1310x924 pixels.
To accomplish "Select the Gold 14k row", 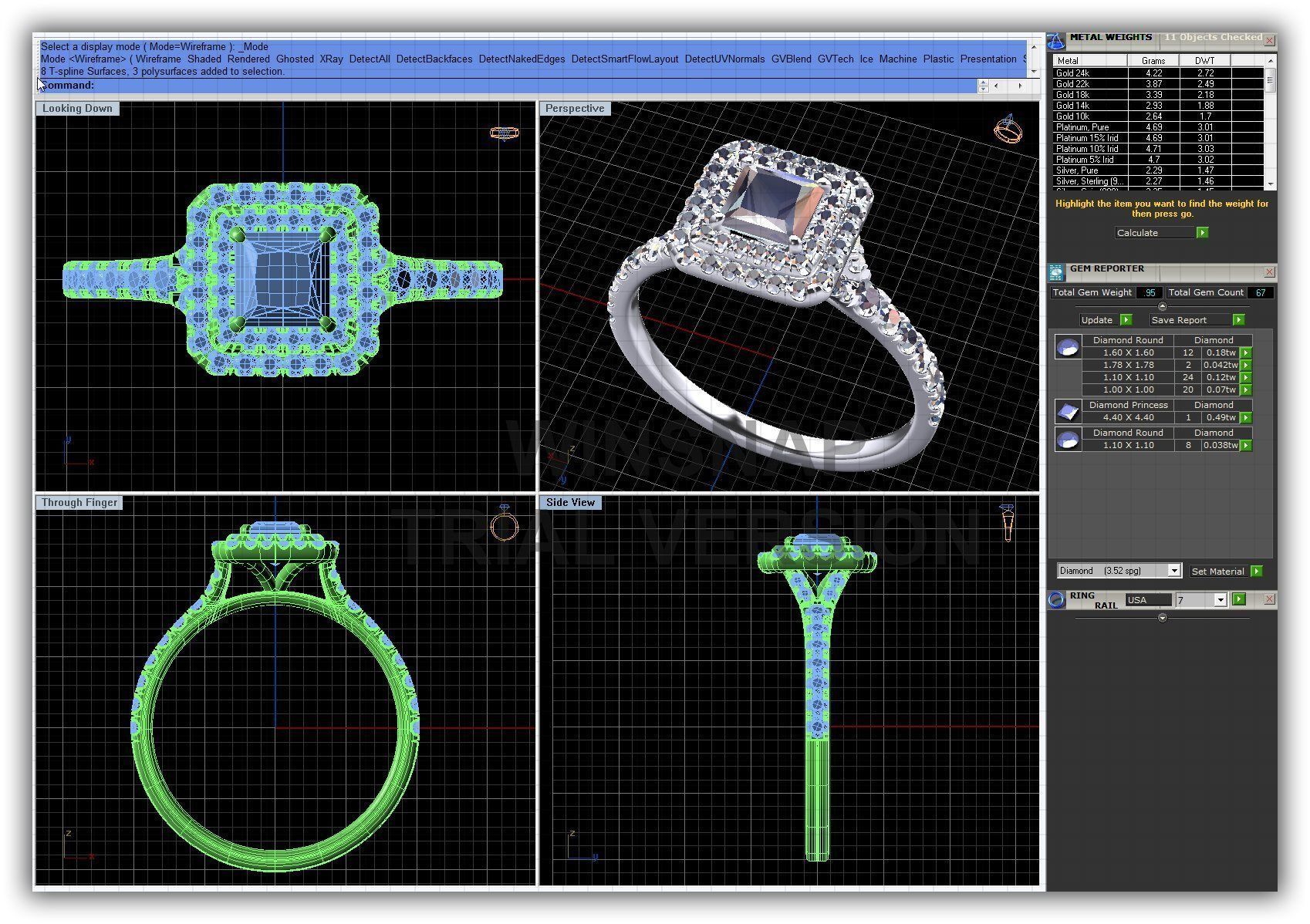I will [x=1159, y=106].
